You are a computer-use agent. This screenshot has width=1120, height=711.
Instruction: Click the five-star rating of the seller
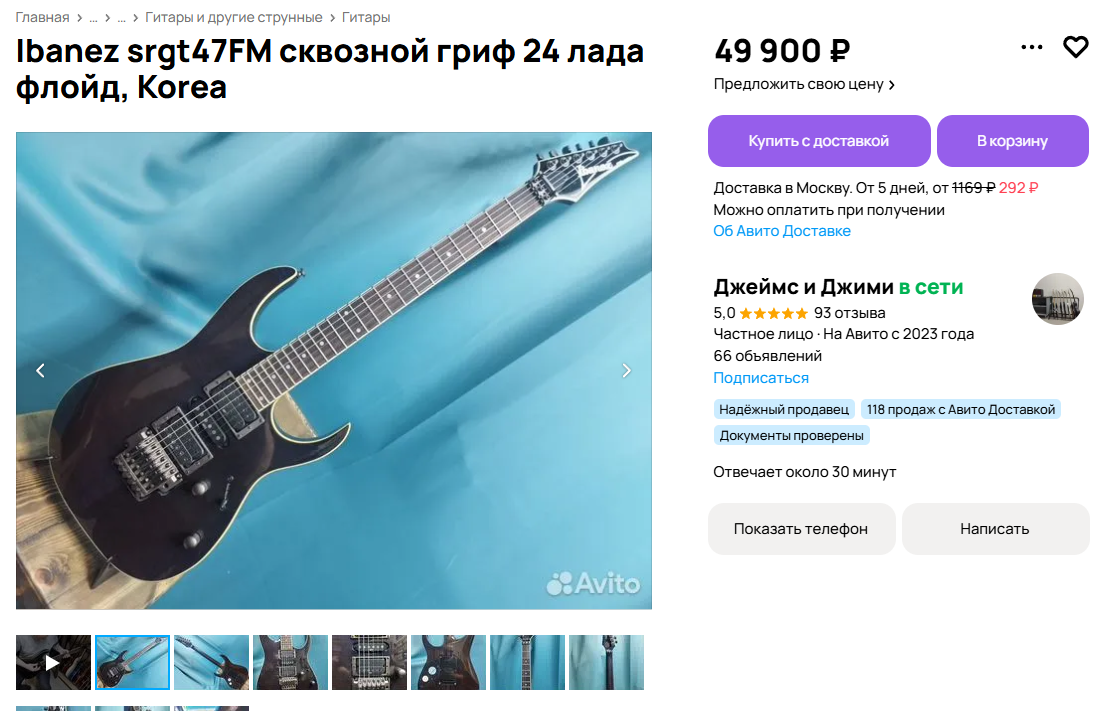point(774,313)
